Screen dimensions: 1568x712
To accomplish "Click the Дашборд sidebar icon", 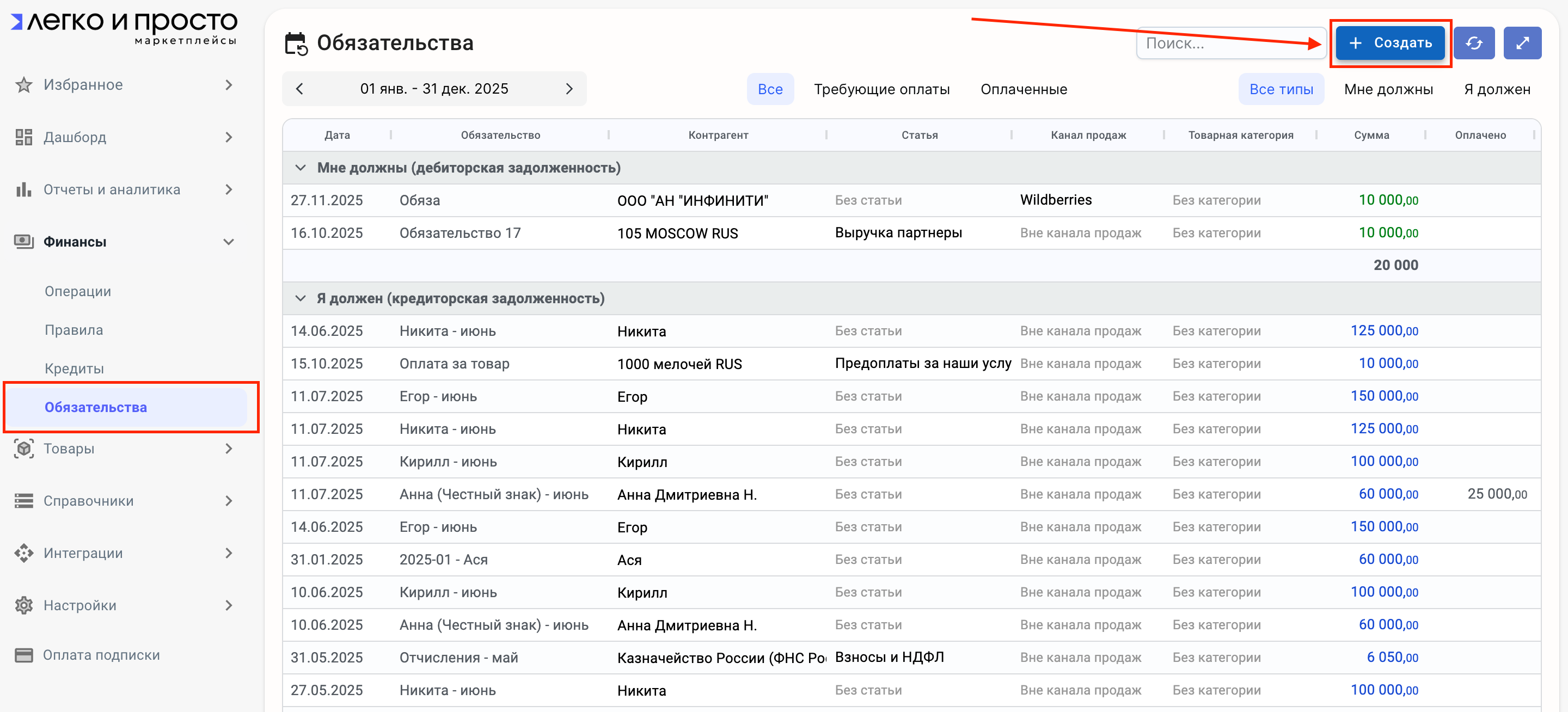I will pos(24,137).
